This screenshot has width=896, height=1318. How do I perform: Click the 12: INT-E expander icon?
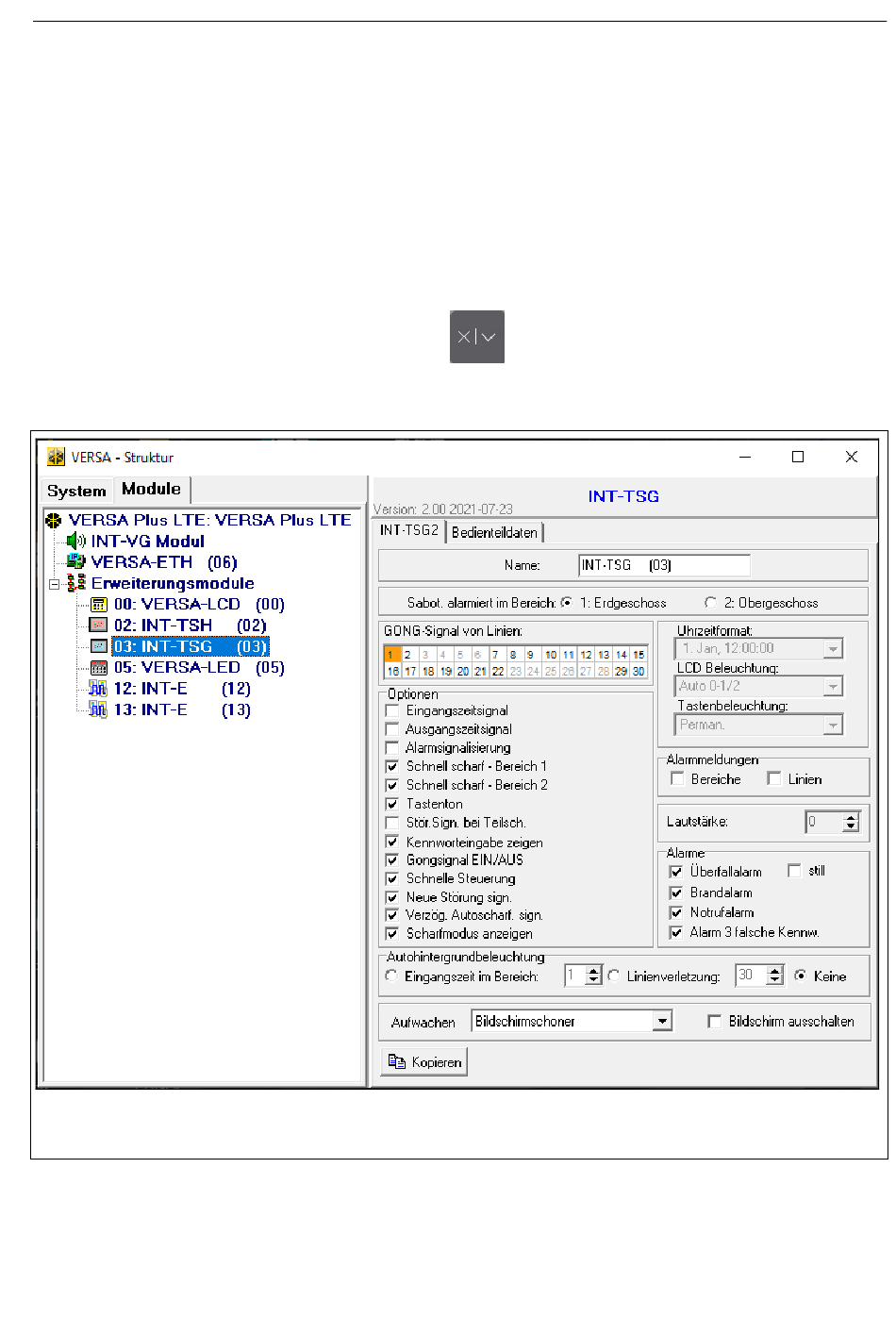click(98, 689)
